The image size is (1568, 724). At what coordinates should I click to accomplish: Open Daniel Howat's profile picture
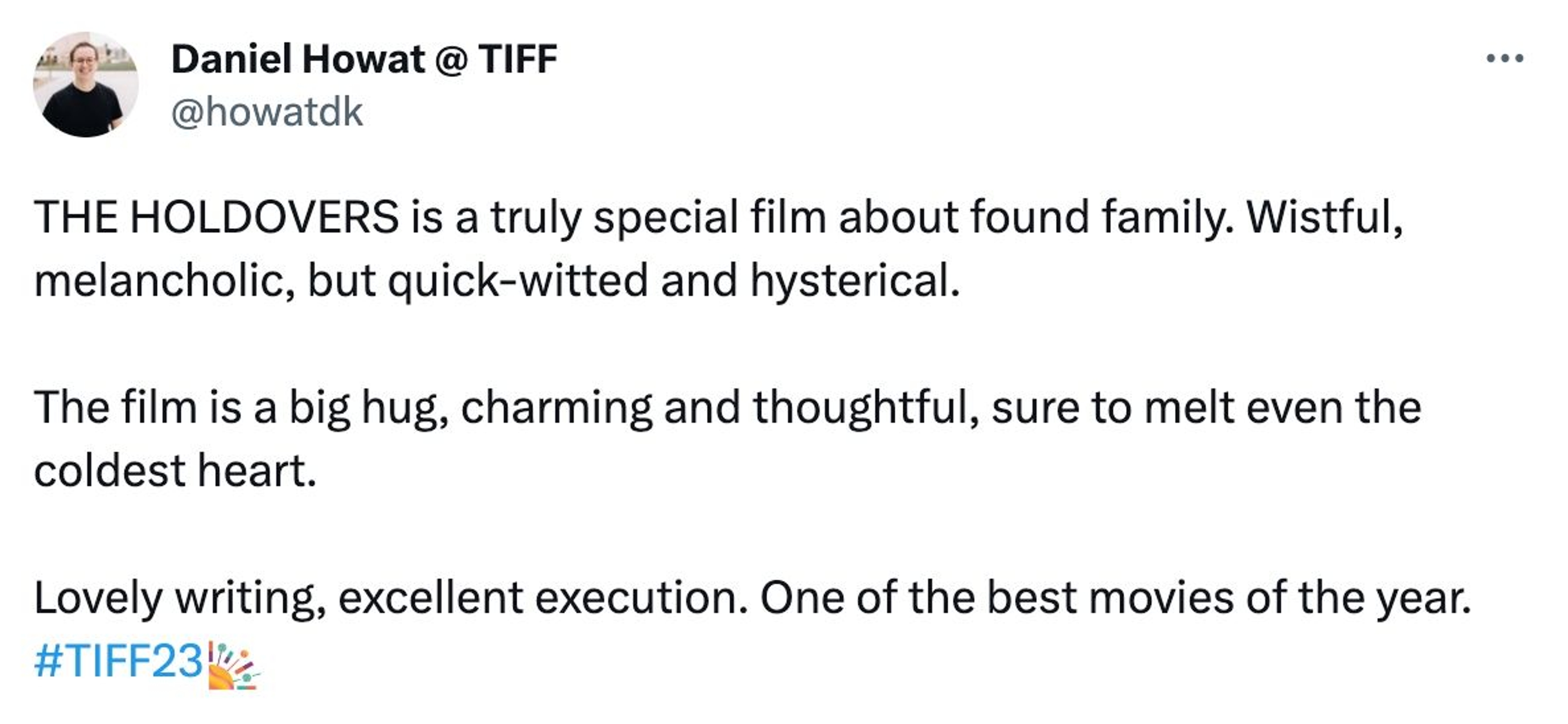pyautogui.click(x=85, y=84)
